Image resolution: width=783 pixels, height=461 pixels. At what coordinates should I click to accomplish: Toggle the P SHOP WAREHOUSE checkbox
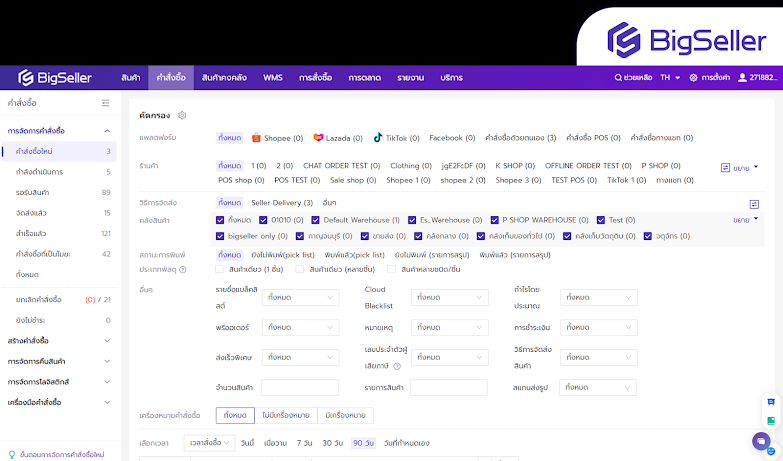495,220
